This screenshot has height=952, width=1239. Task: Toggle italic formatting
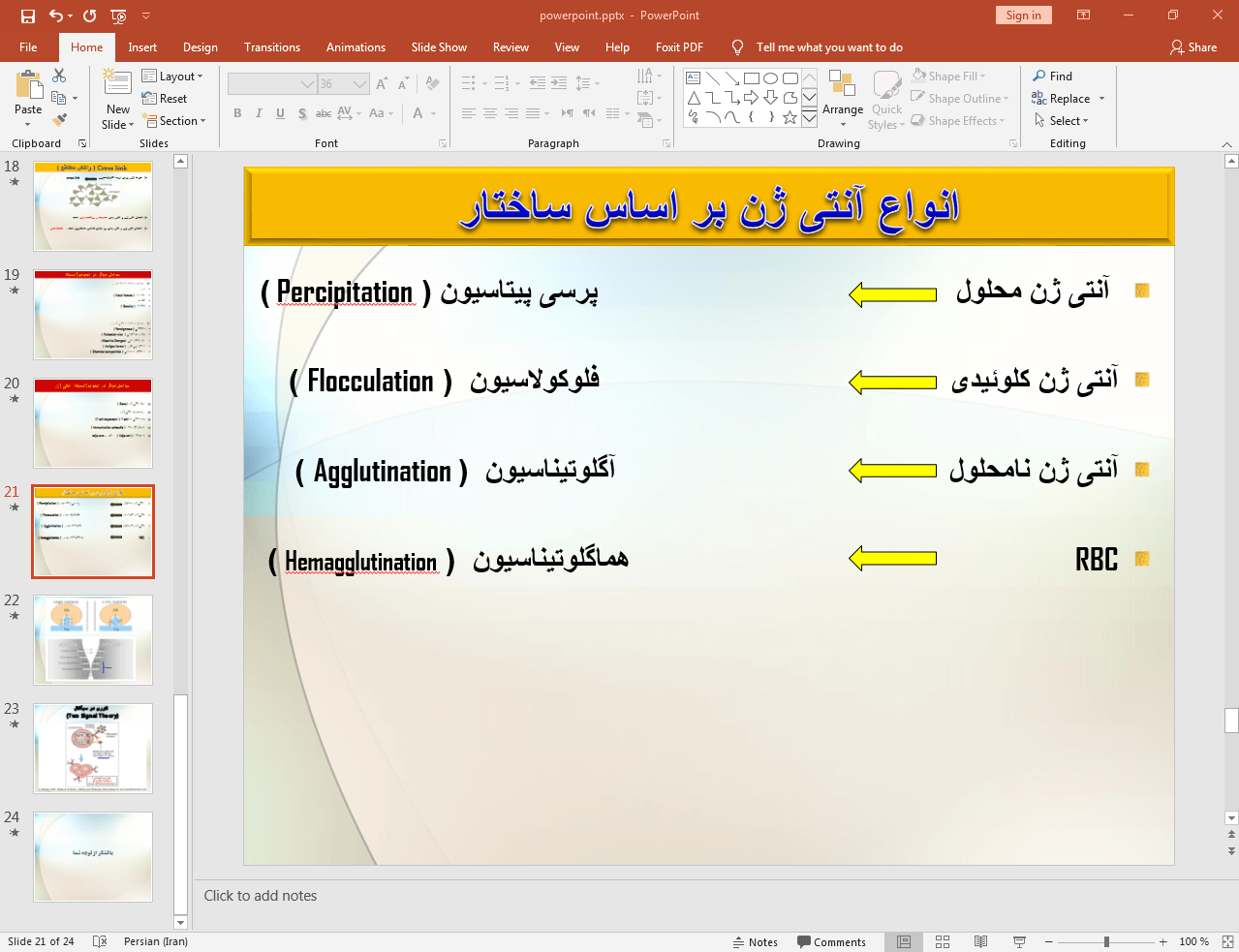[x=258, y=113]
